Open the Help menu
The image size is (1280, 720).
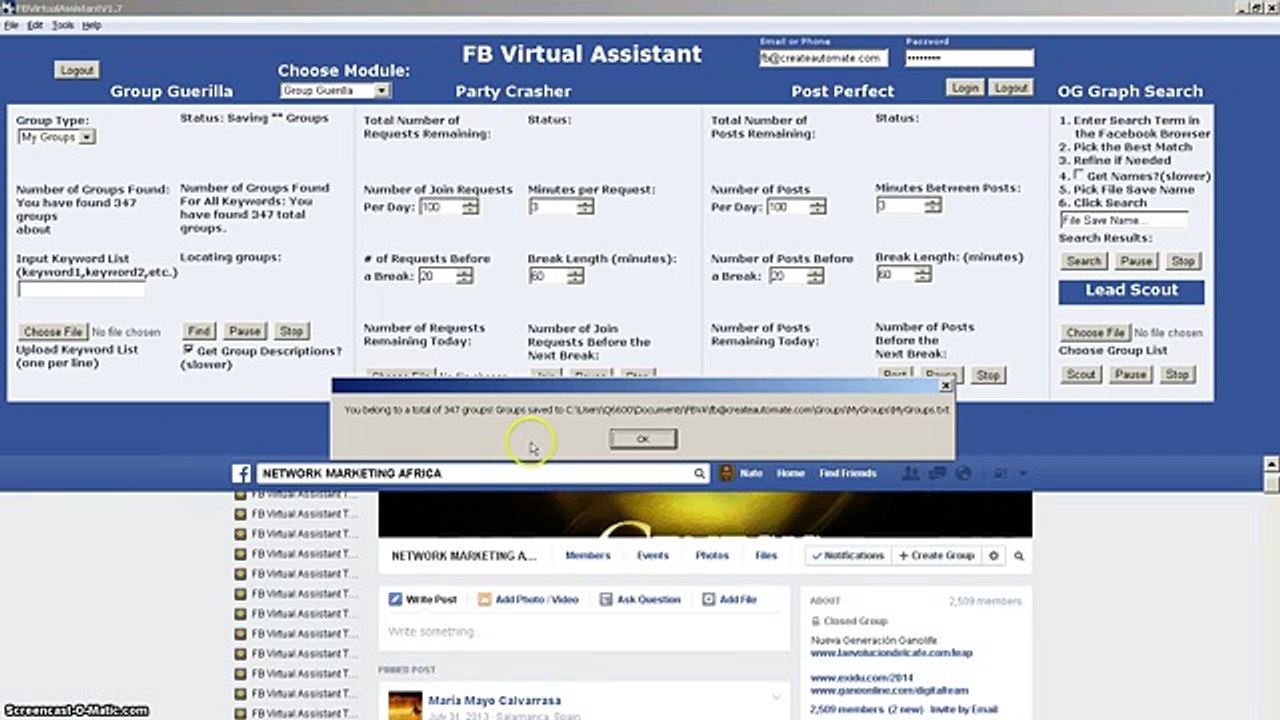(91, 25)
